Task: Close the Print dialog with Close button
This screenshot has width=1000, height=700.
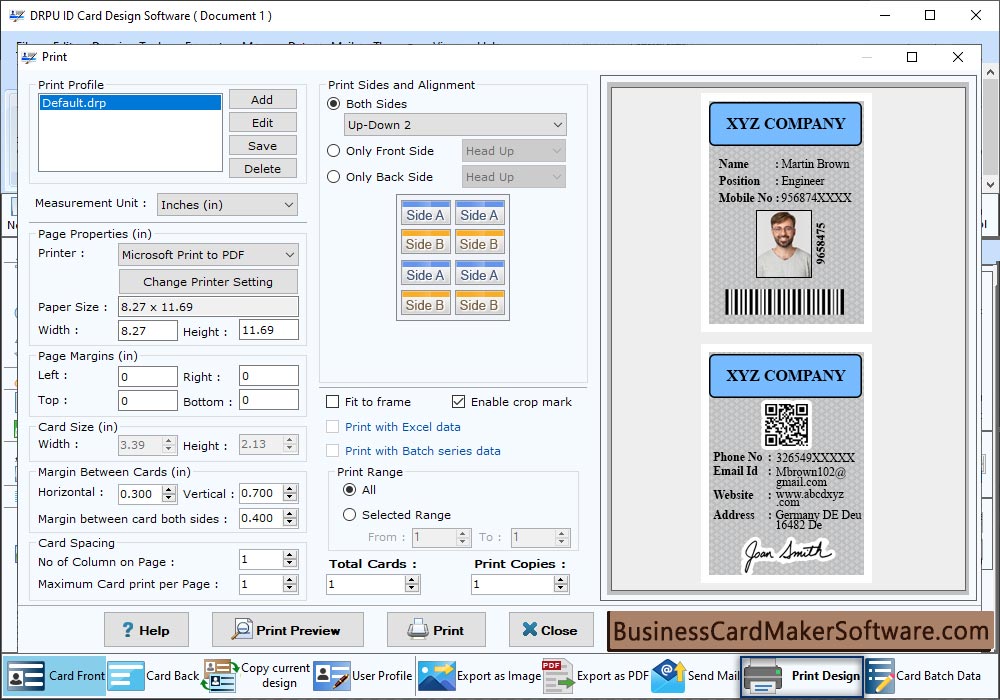Action: (x=551, y=630)
